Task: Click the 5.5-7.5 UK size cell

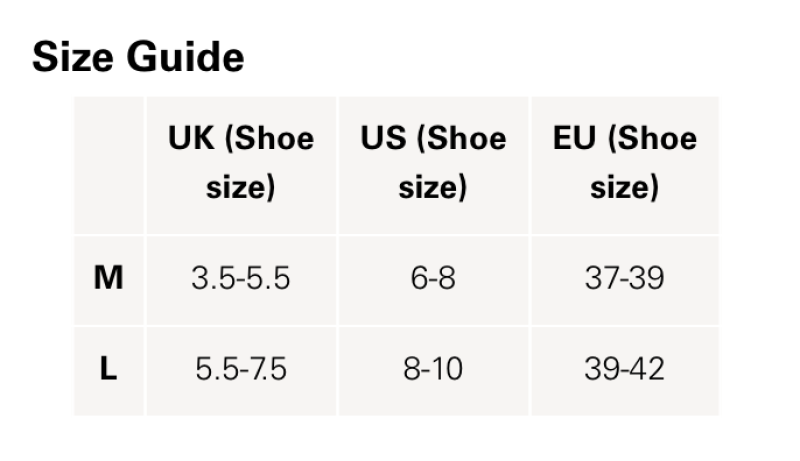Action: click(x=241, y=369)
